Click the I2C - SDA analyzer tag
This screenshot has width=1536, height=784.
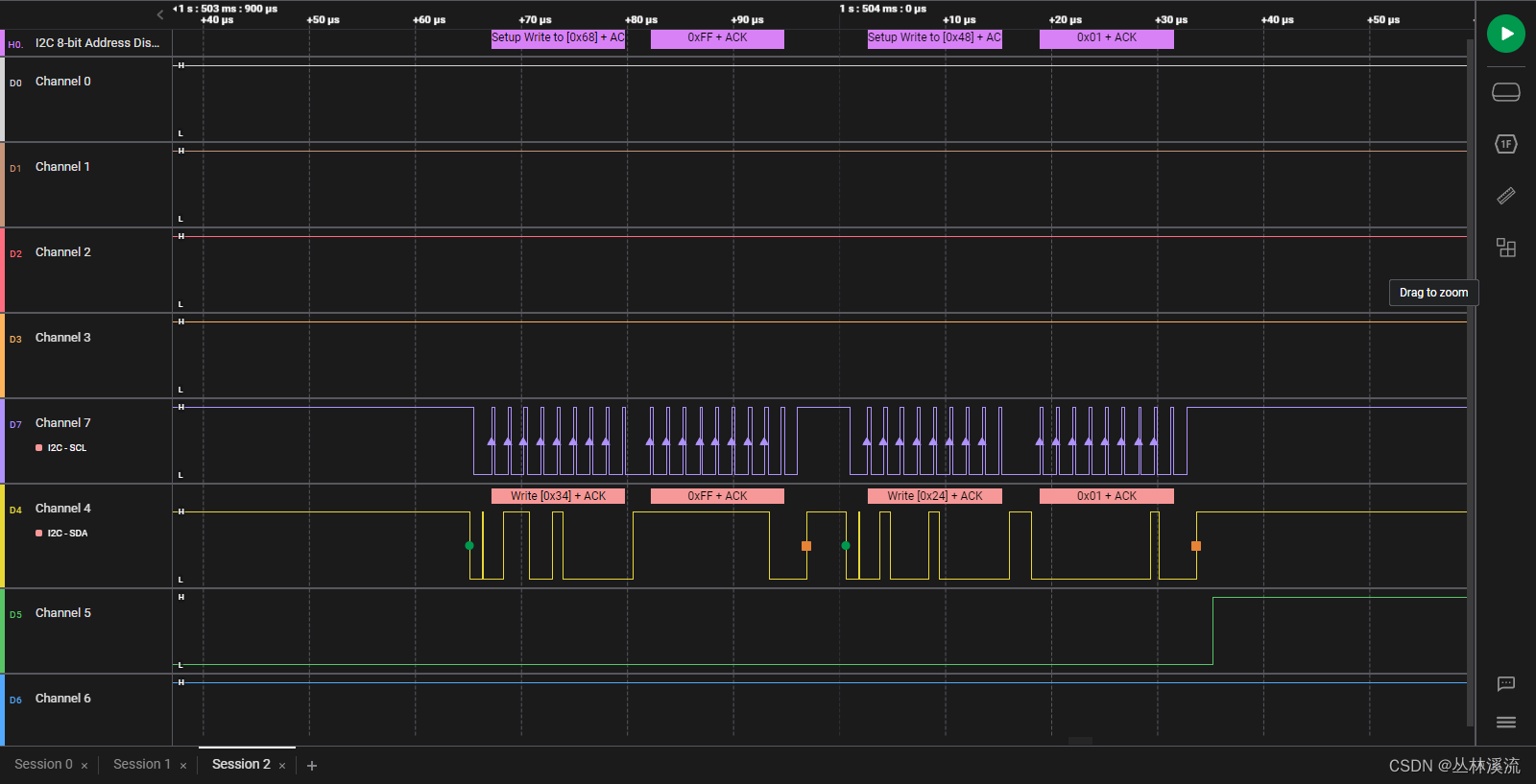61,534
